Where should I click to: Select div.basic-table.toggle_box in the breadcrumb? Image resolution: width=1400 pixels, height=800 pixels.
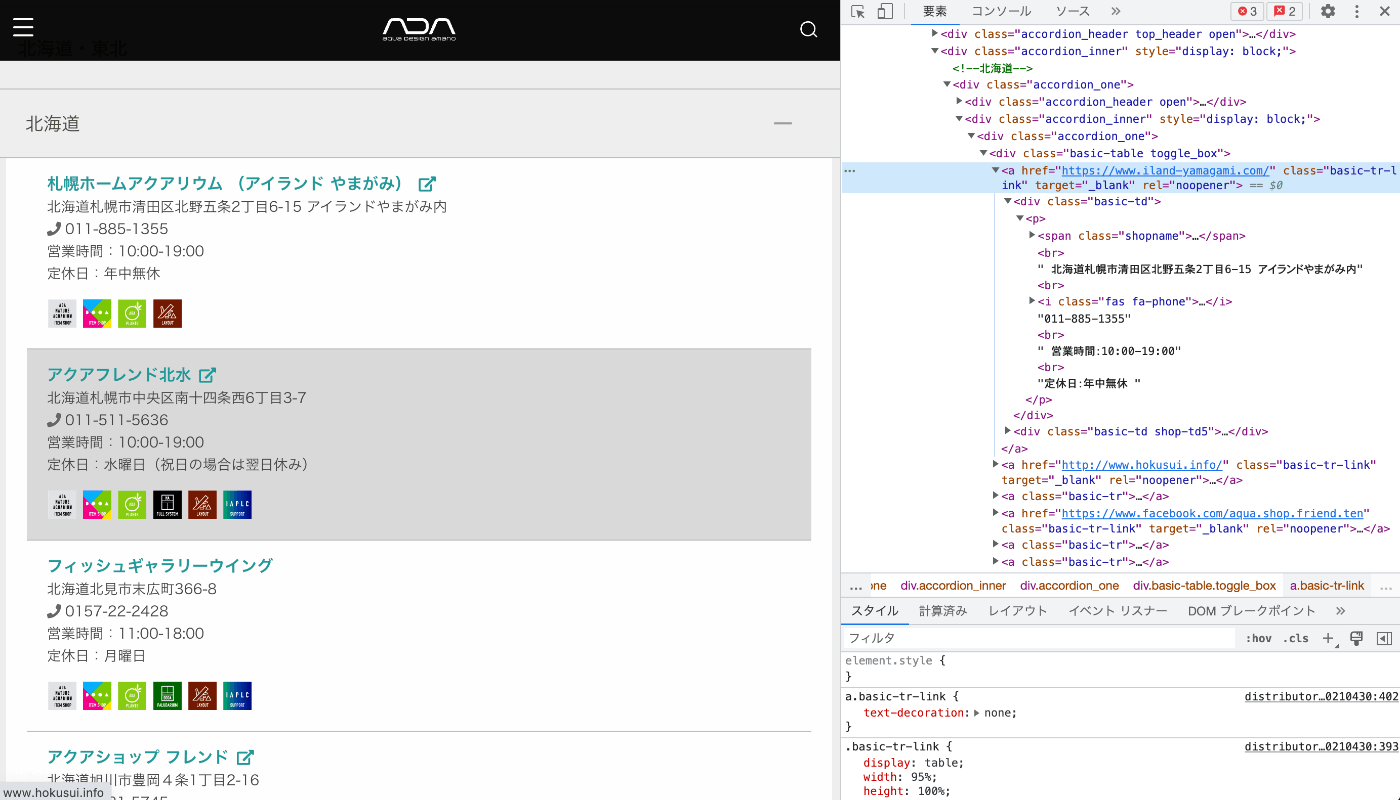(1204, 586)
